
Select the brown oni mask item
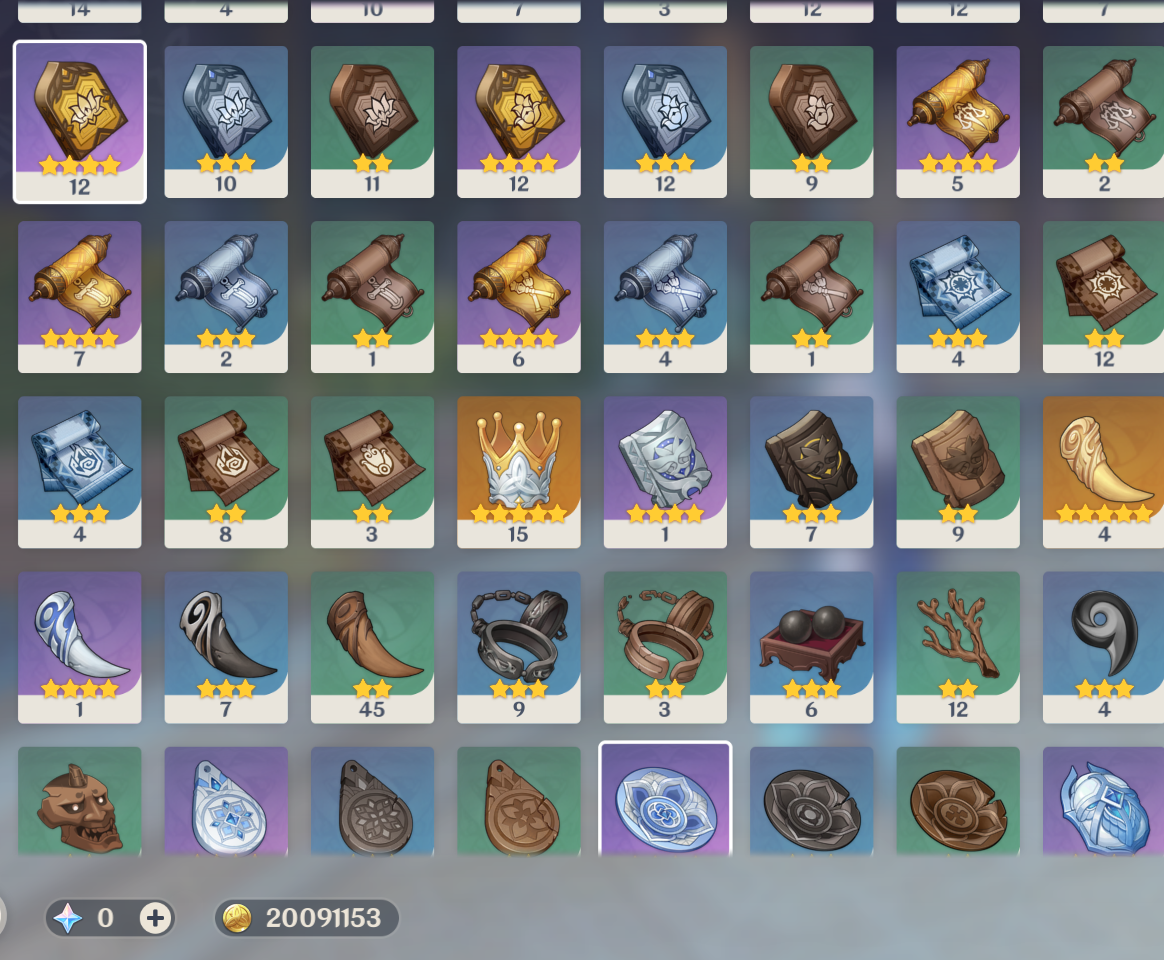(79, 802)
